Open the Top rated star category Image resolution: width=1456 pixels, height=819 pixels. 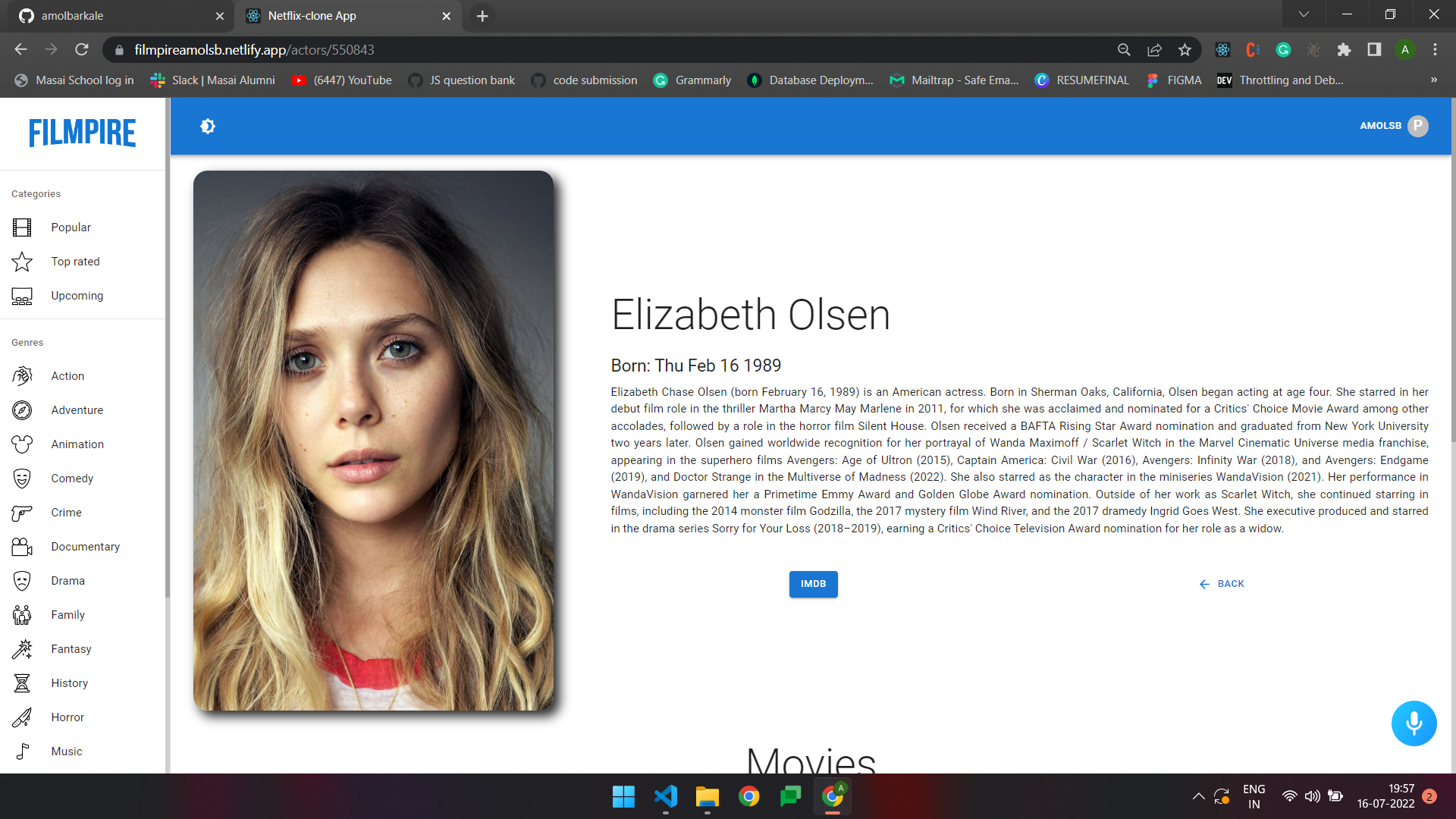coord(22,262)
